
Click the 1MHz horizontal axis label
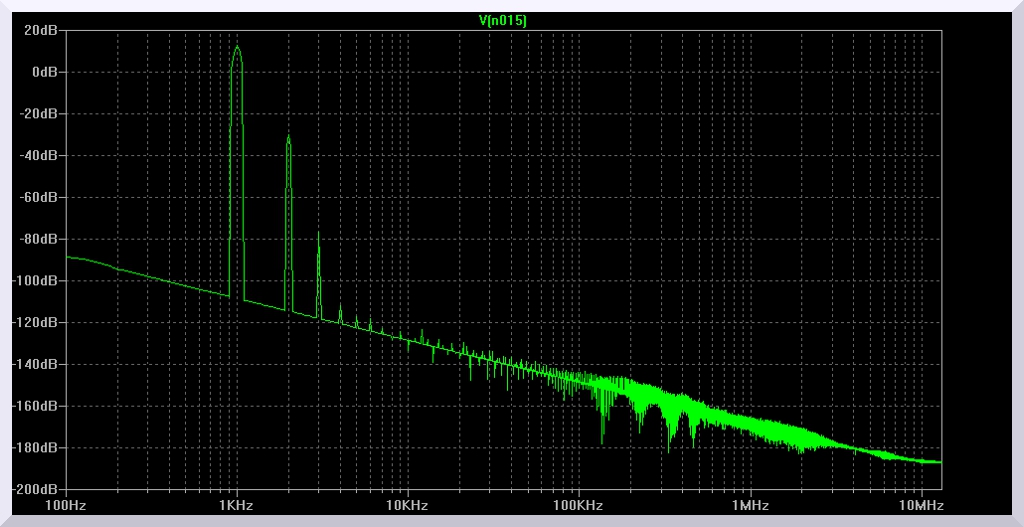[x=749, y=506]
